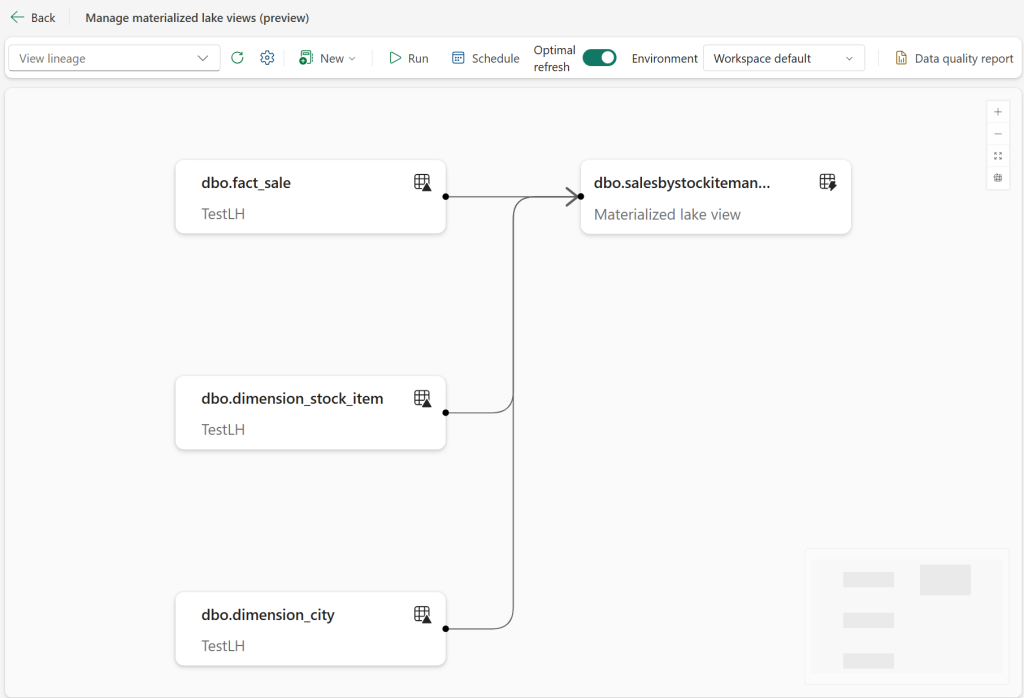The height and width of the screenshot is (698, 1024).
Task: Toggle Optimal refresh off
Action: [599, 58]
